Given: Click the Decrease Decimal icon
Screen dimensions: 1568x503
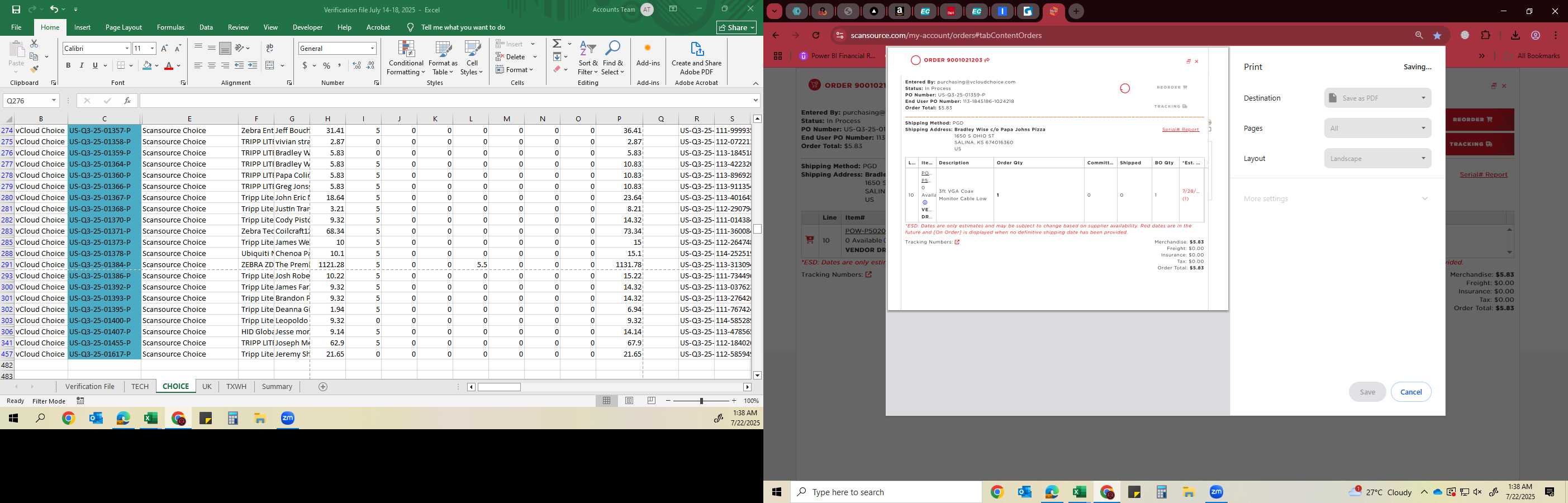Looking at the screenshot, I should click(x=370, y=66).
